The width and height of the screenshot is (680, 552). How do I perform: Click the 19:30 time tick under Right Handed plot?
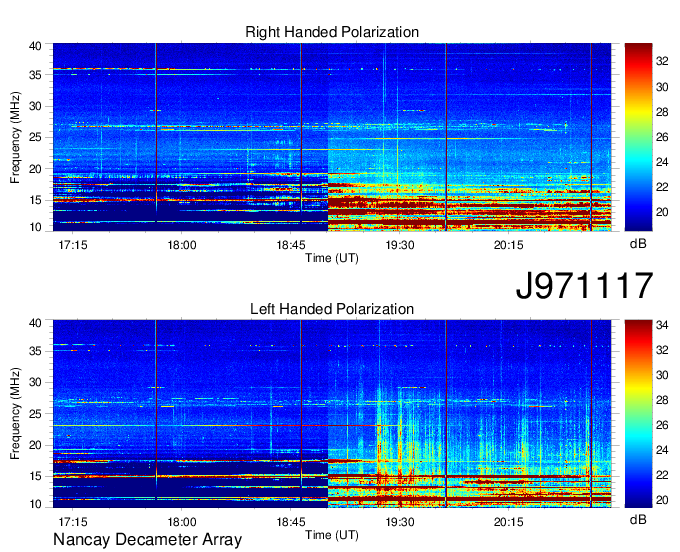click(x=400, y=245)
